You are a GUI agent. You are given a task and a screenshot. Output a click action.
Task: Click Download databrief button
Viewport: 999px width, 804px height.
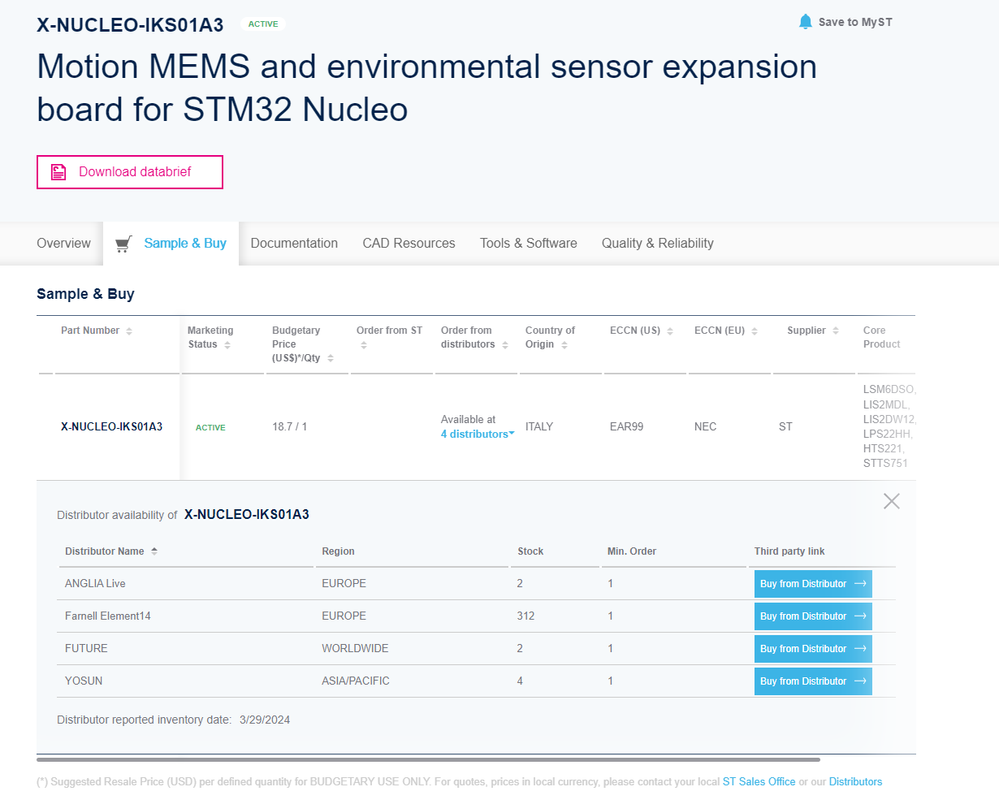tap(130, 172)
